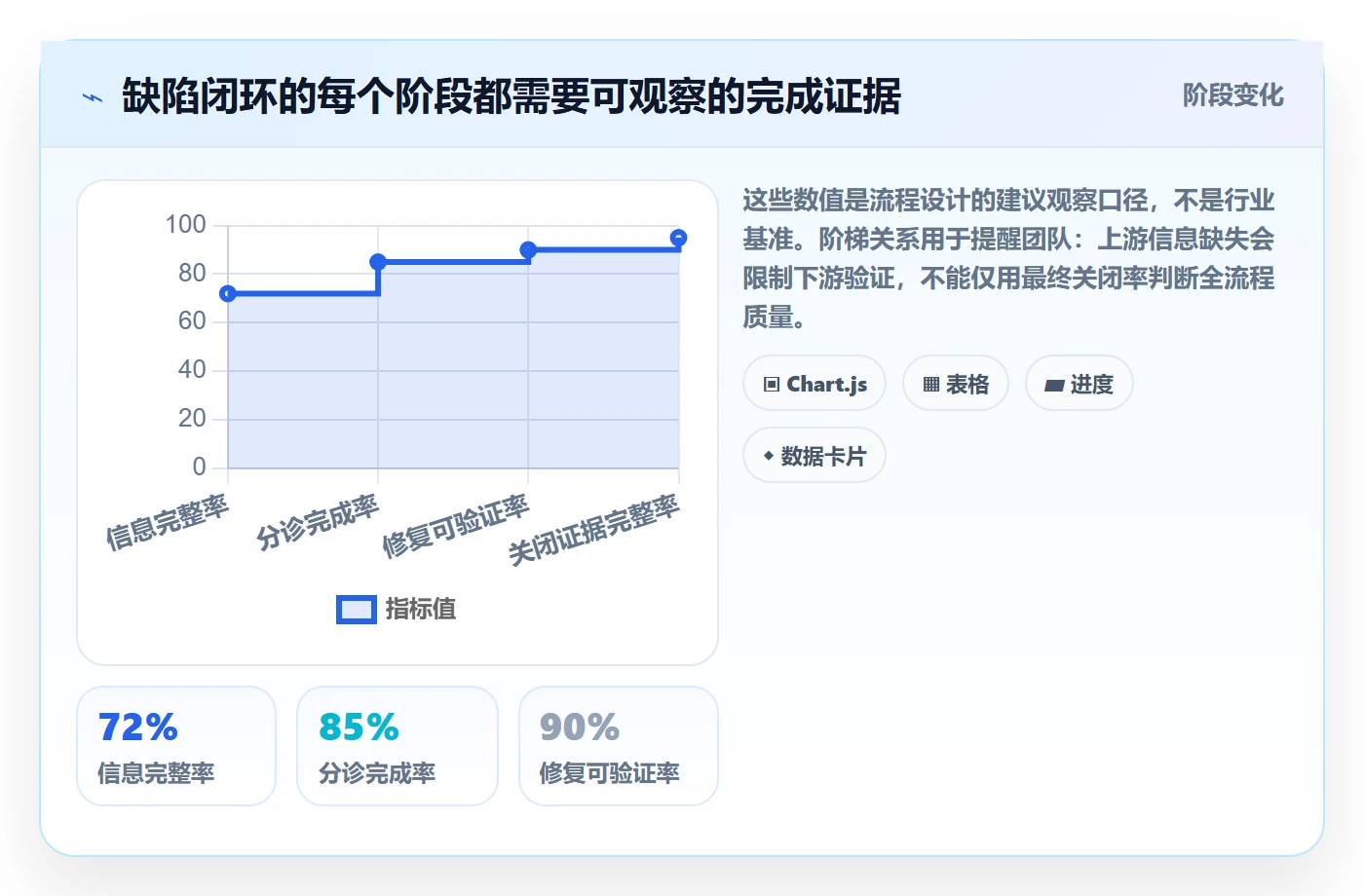Click the x-axis label 修复可验证率
This screenshot has width=1364, height=896.
(x=456, y=527)
